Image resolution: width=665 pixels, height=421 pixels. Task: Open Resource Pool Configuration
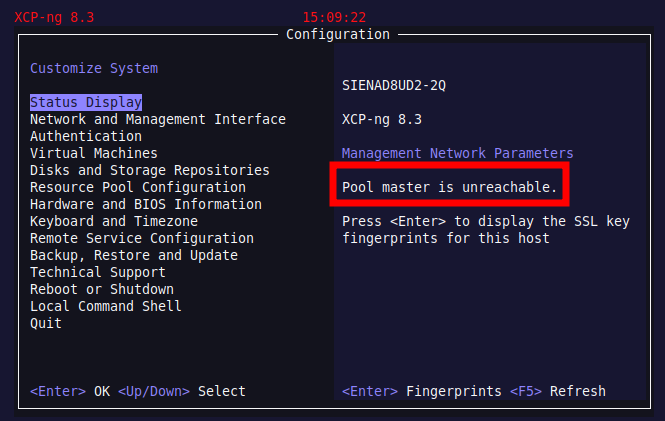138,187
